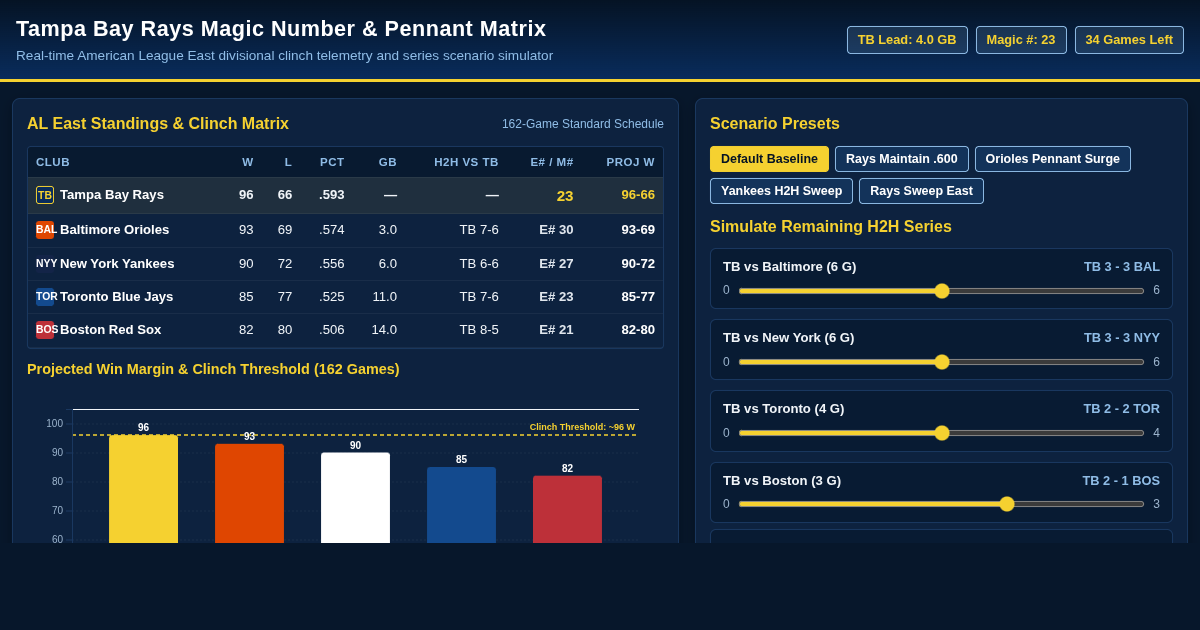Apply the Yankees H2H Sweep preset
Screen dimensions: 1200x630
click(x=781, y=191)
